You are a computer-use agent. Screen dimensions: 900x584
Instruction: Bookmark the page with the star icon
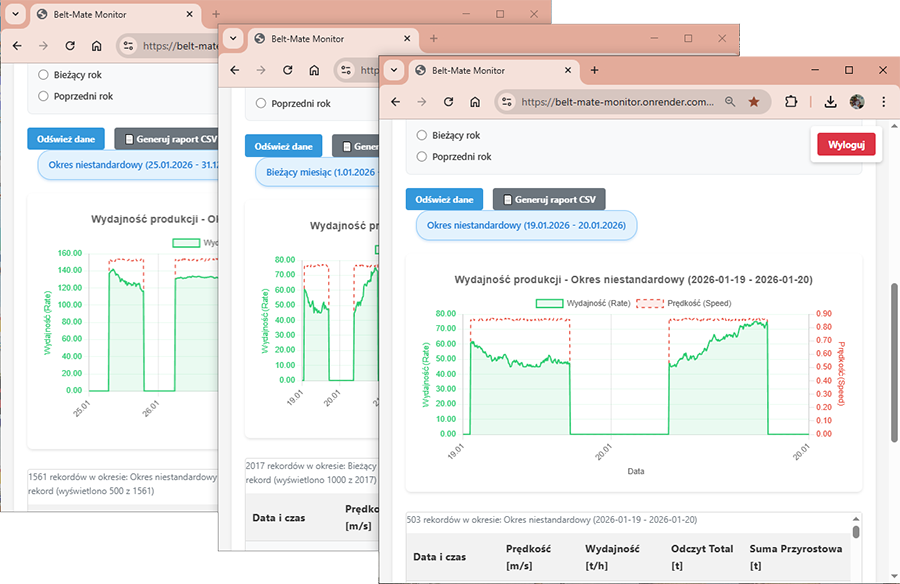754,102
